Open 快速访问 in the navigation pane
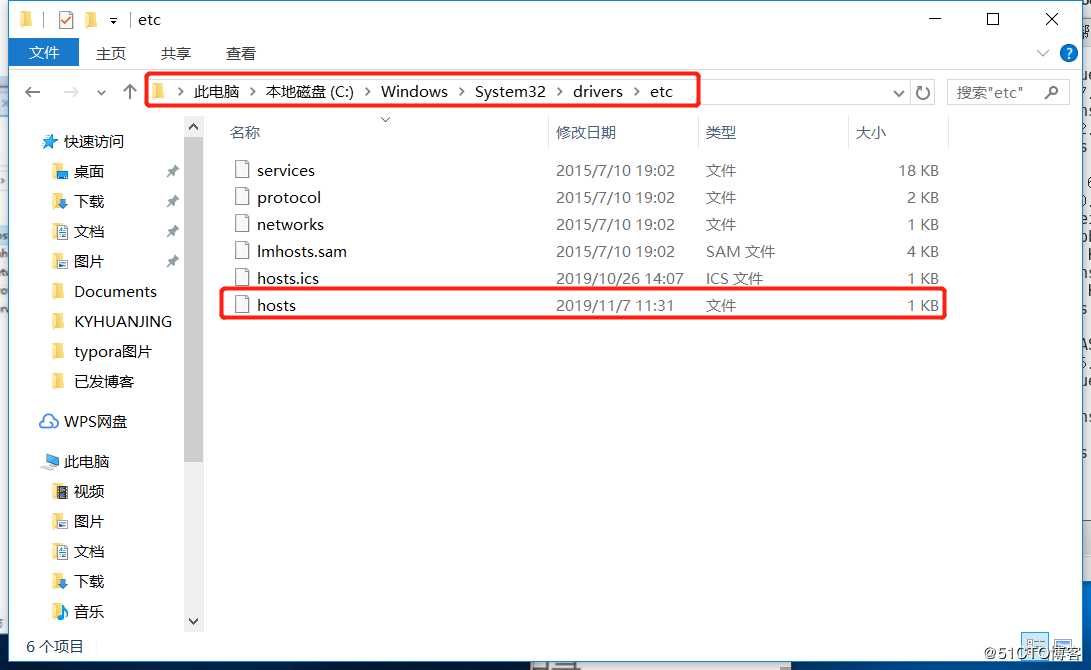The height and width of the screenshot is (670, 1091). 93,142
